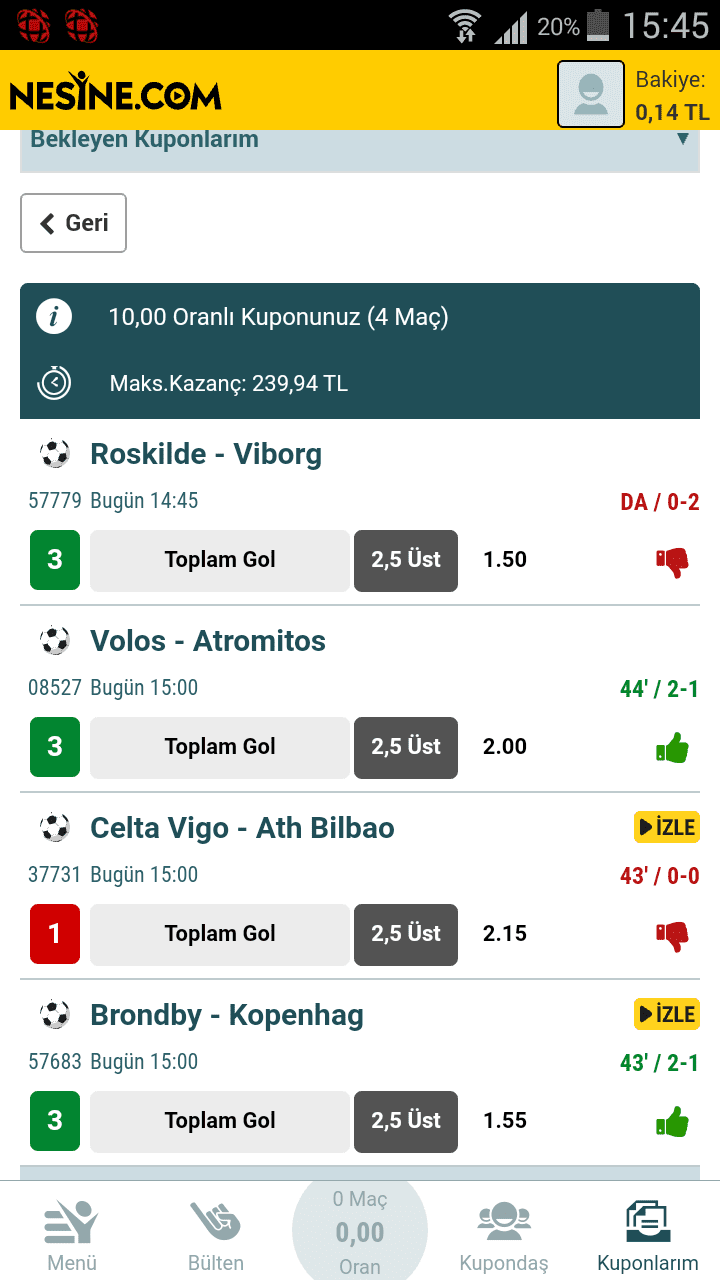Watch Brondby - Kopenhag via İZLE button

click(666, 1014)
